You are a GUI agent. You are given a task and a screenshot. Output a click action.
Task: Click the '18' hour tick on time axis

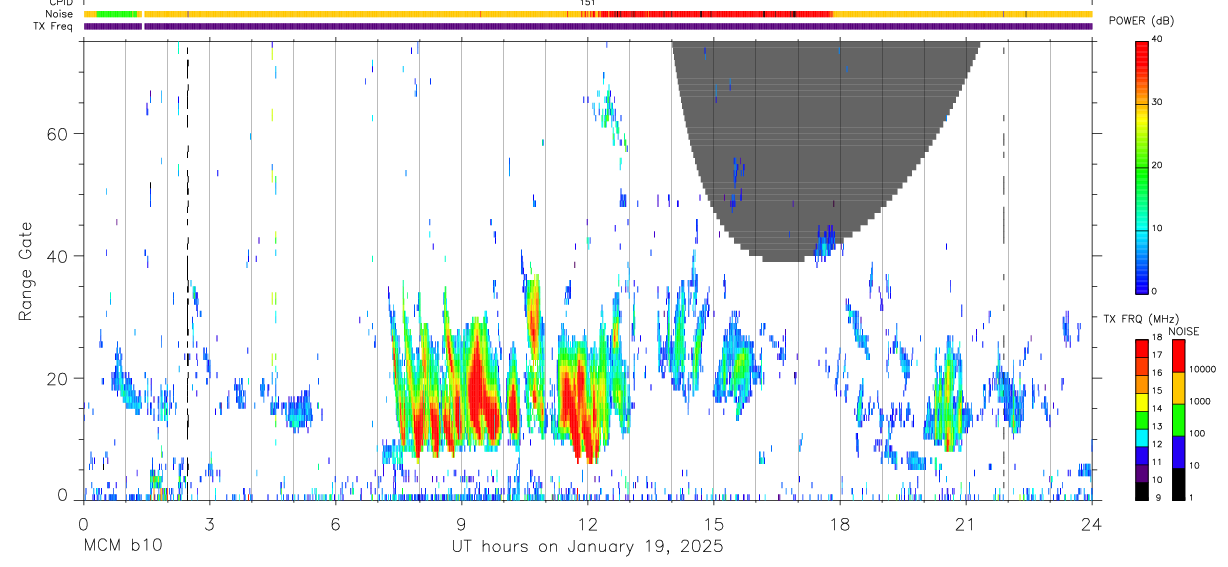(840, 523)
